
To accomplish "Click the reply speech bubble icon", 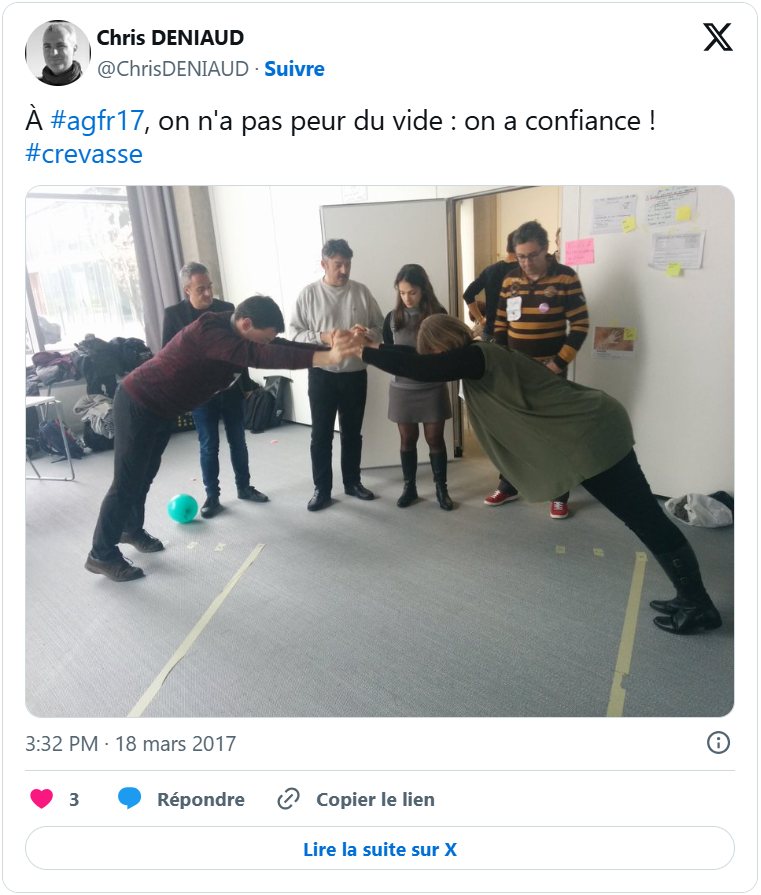I will pos(130,799).
